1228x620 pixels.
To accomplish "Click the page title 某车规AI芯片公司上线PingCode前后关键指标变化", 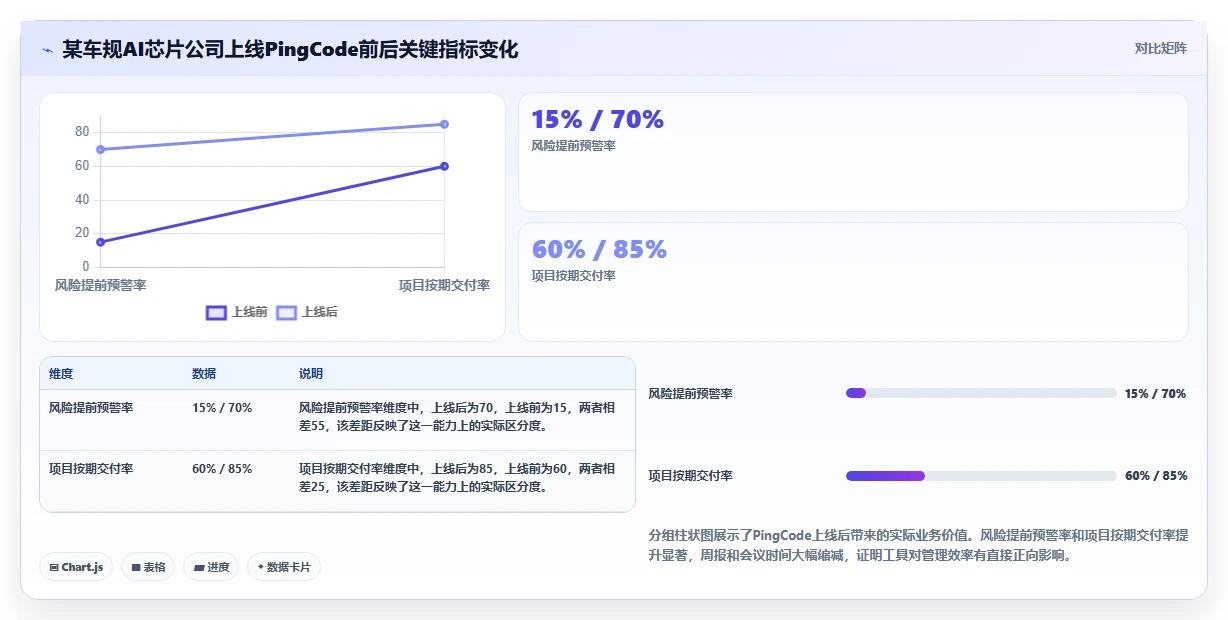I will 290,49.
